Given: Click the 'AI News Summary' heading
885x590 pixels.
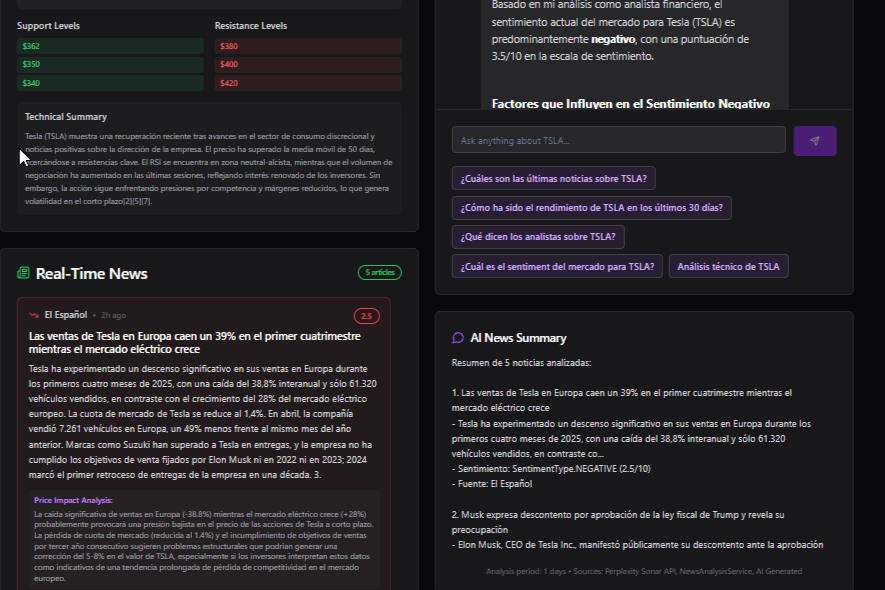Looking at the screenshot, I should pyautogui.click(x=518, y=338).
